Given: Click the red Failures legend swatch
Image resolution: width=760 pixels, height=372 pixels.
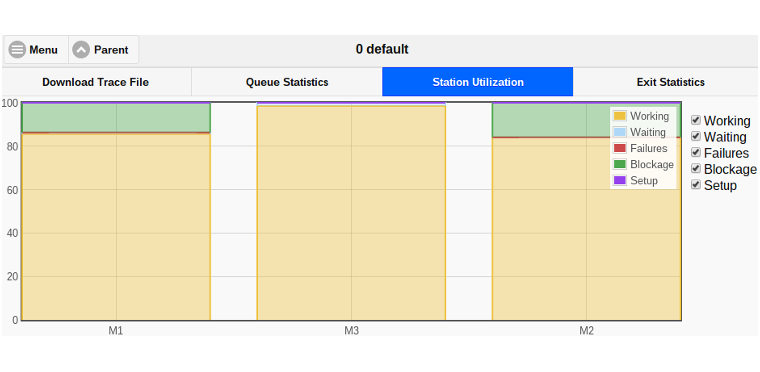Looking at the screenshot, I should (x=619, y=148).
